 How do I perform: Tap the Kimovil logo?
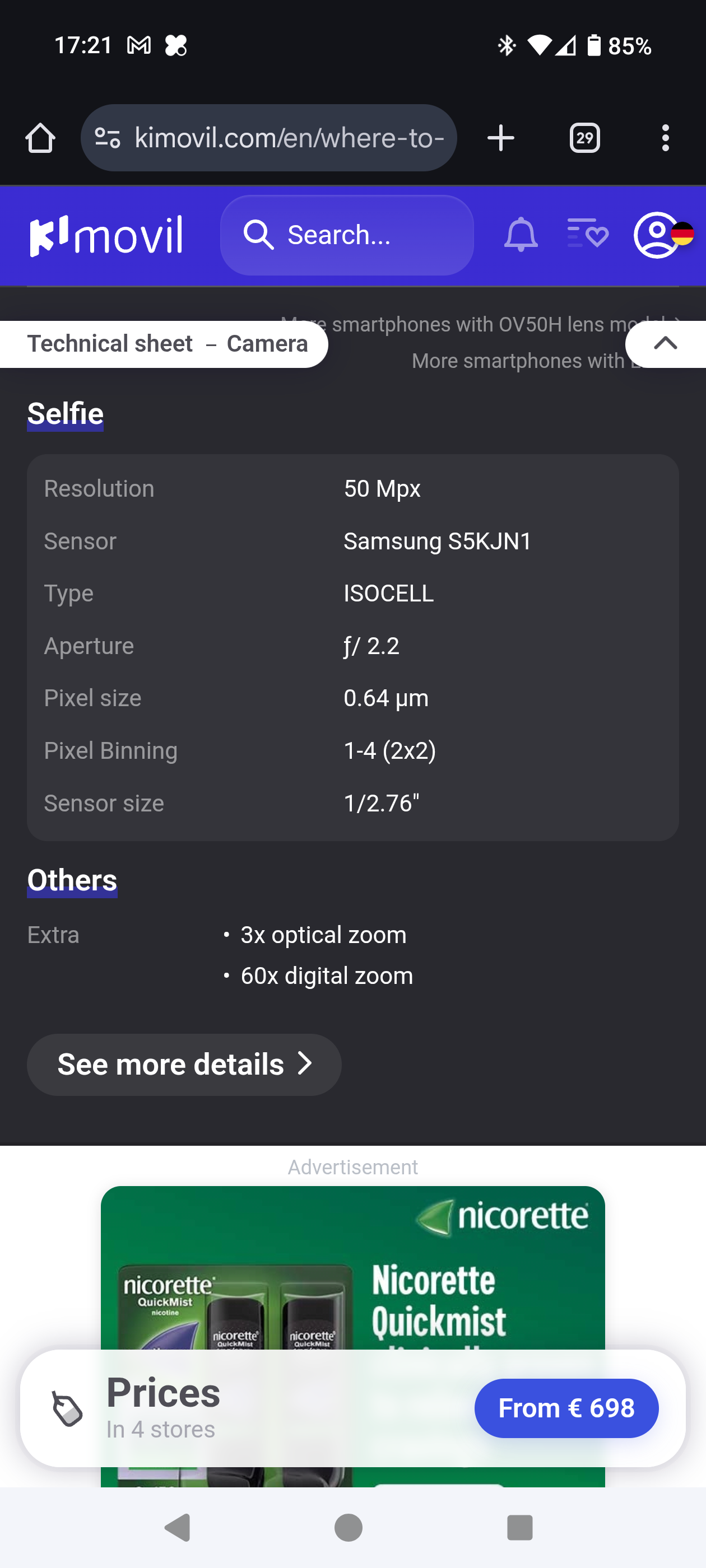pyautogui.click(x=106, y=235)
